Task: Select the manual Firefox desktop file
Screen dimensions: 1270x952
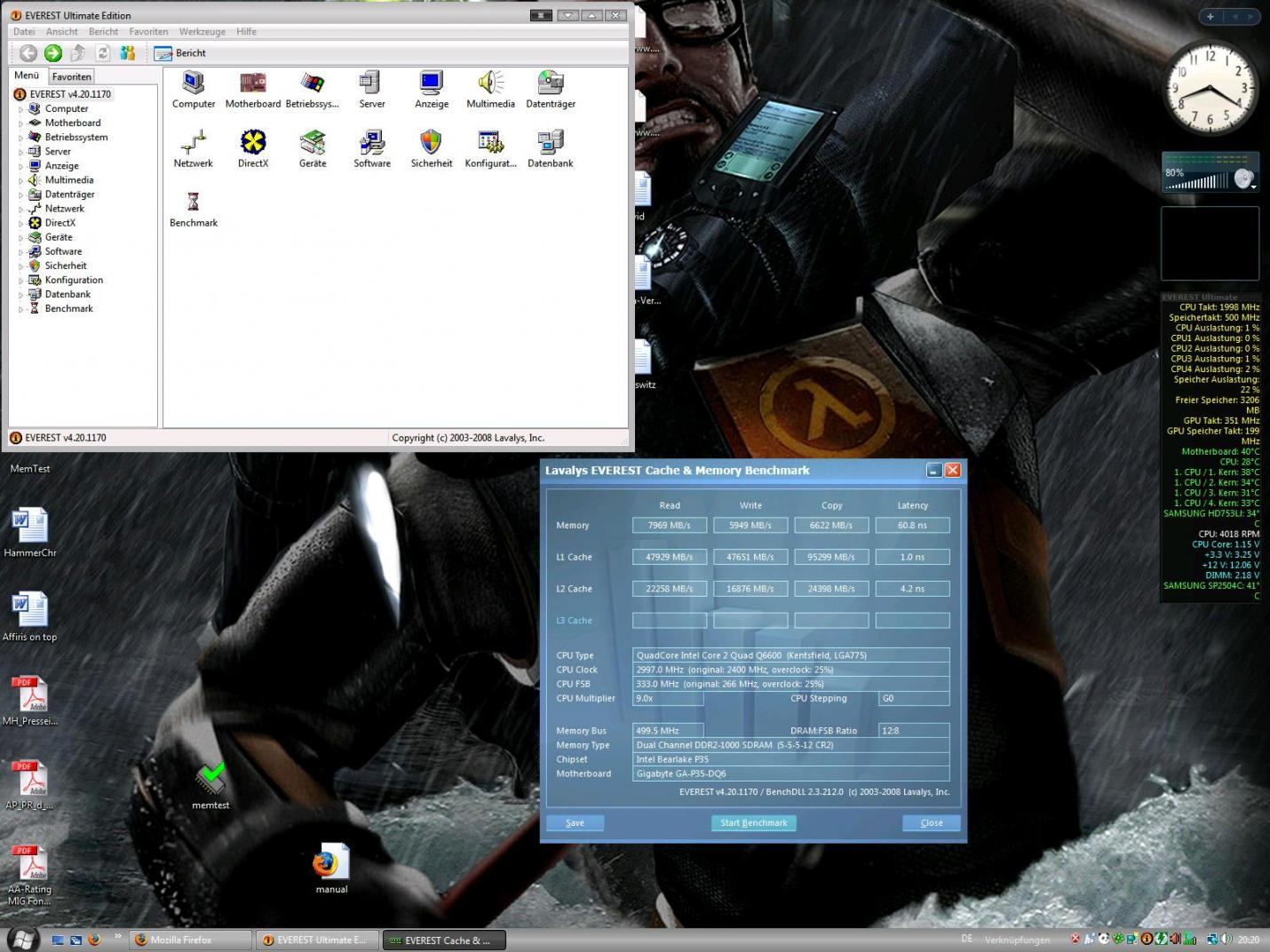Action: point(331,869)
